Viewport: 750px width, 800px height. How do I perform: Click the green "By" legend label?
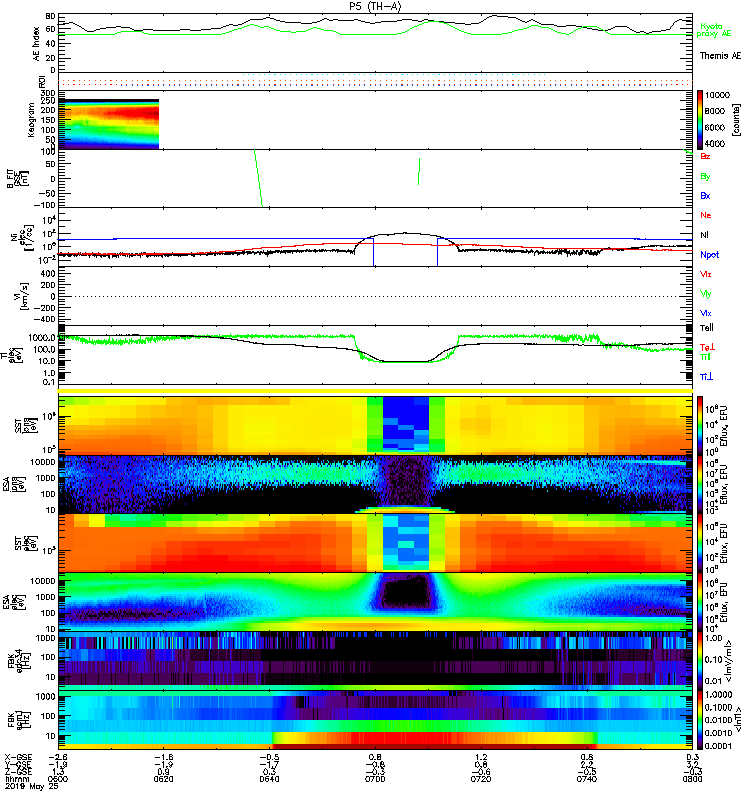[x=705, y=177]
